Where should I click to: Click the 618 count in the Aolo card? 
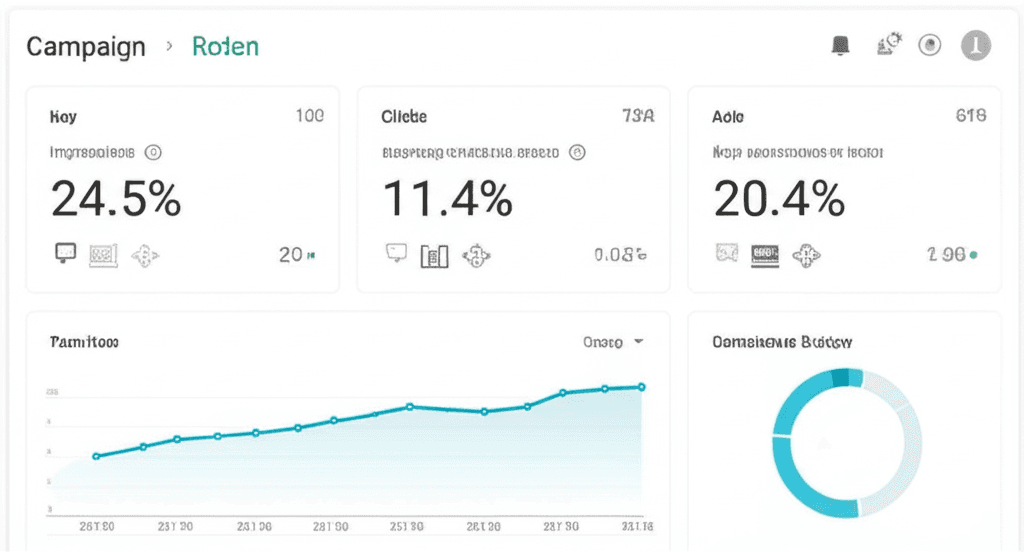[971, 116]
